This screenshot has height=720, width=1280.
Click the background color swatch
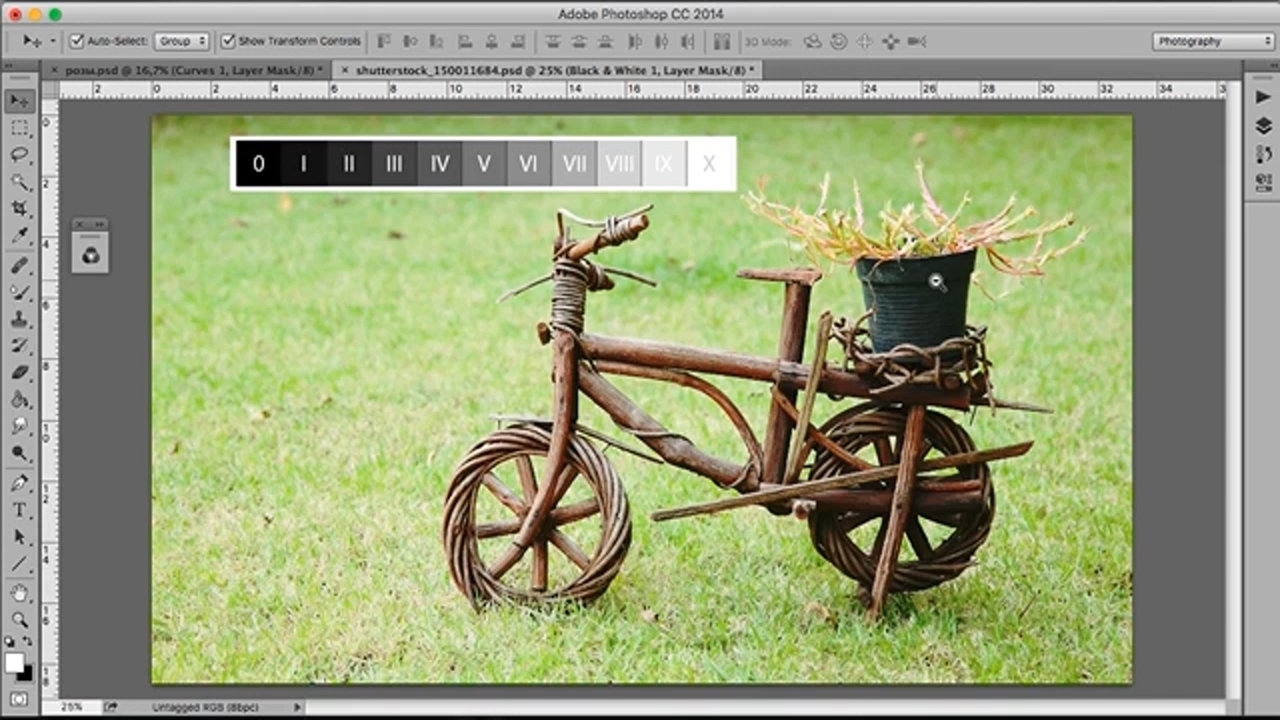click(x=25, y=672)
